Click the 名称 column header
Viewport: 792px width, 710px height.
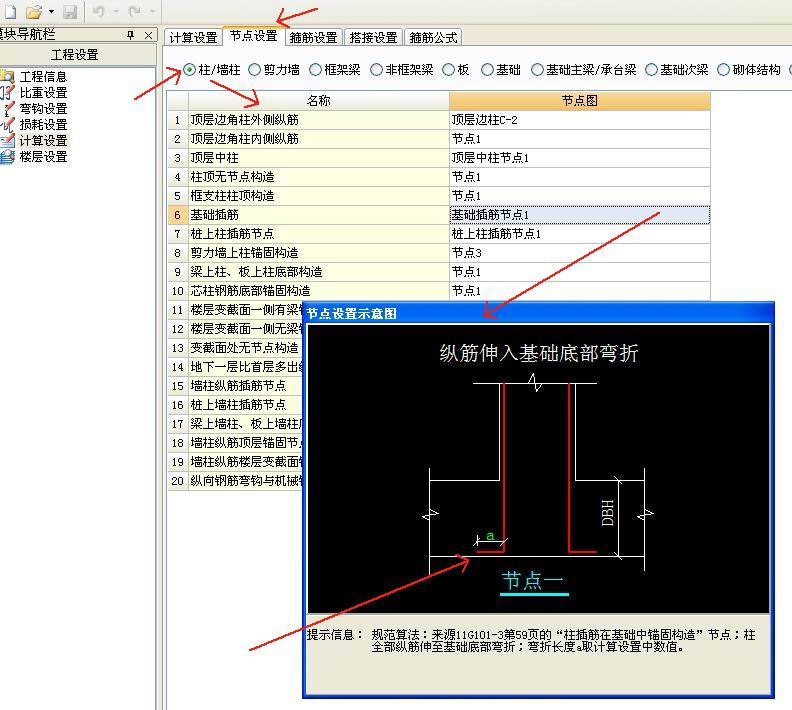point(319,100)
